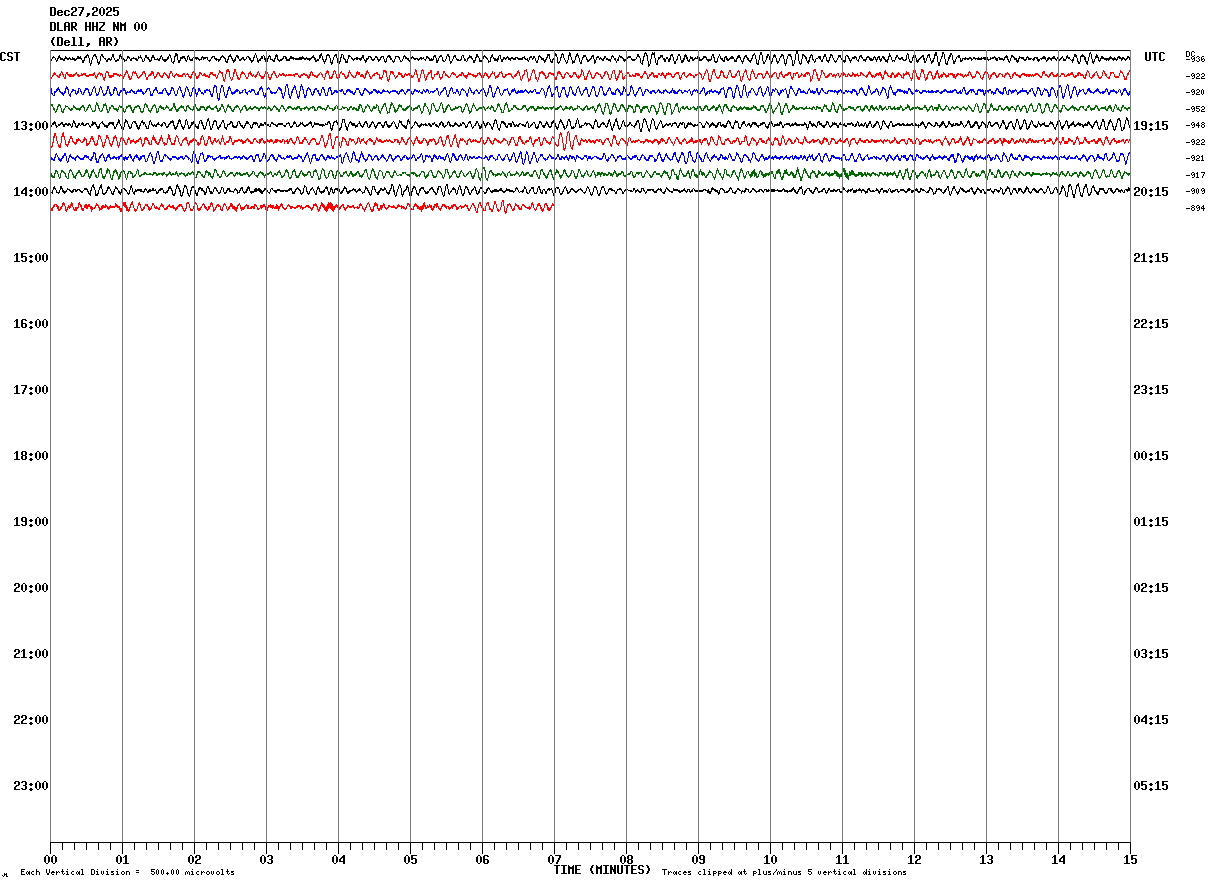Click the 20:00 CST time label
This screenshot has height=886, width=1210.
click(31, 588)
